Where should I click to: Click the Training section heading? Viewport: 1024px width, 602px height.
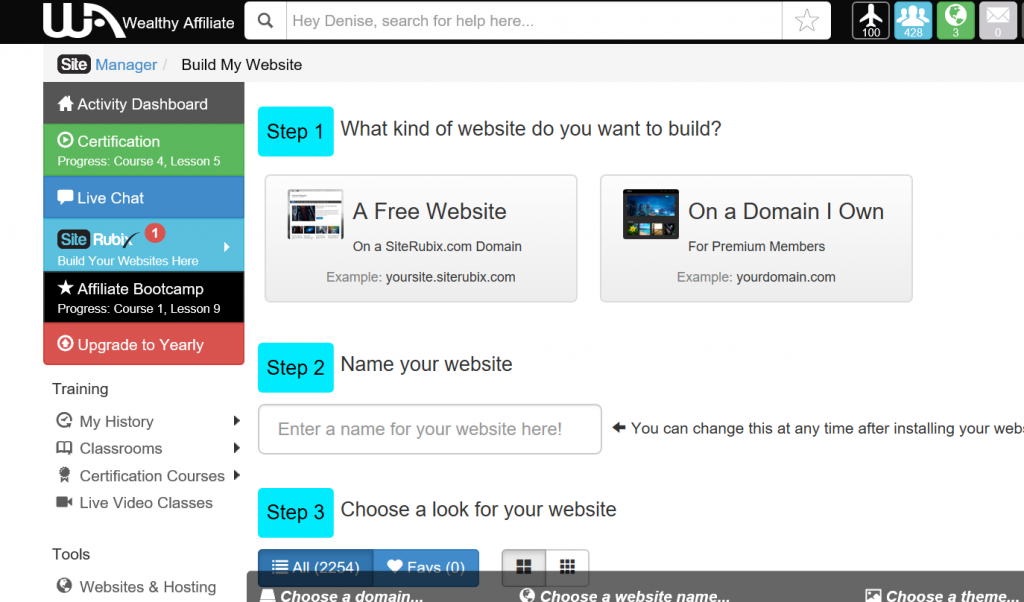pos(80,388)
